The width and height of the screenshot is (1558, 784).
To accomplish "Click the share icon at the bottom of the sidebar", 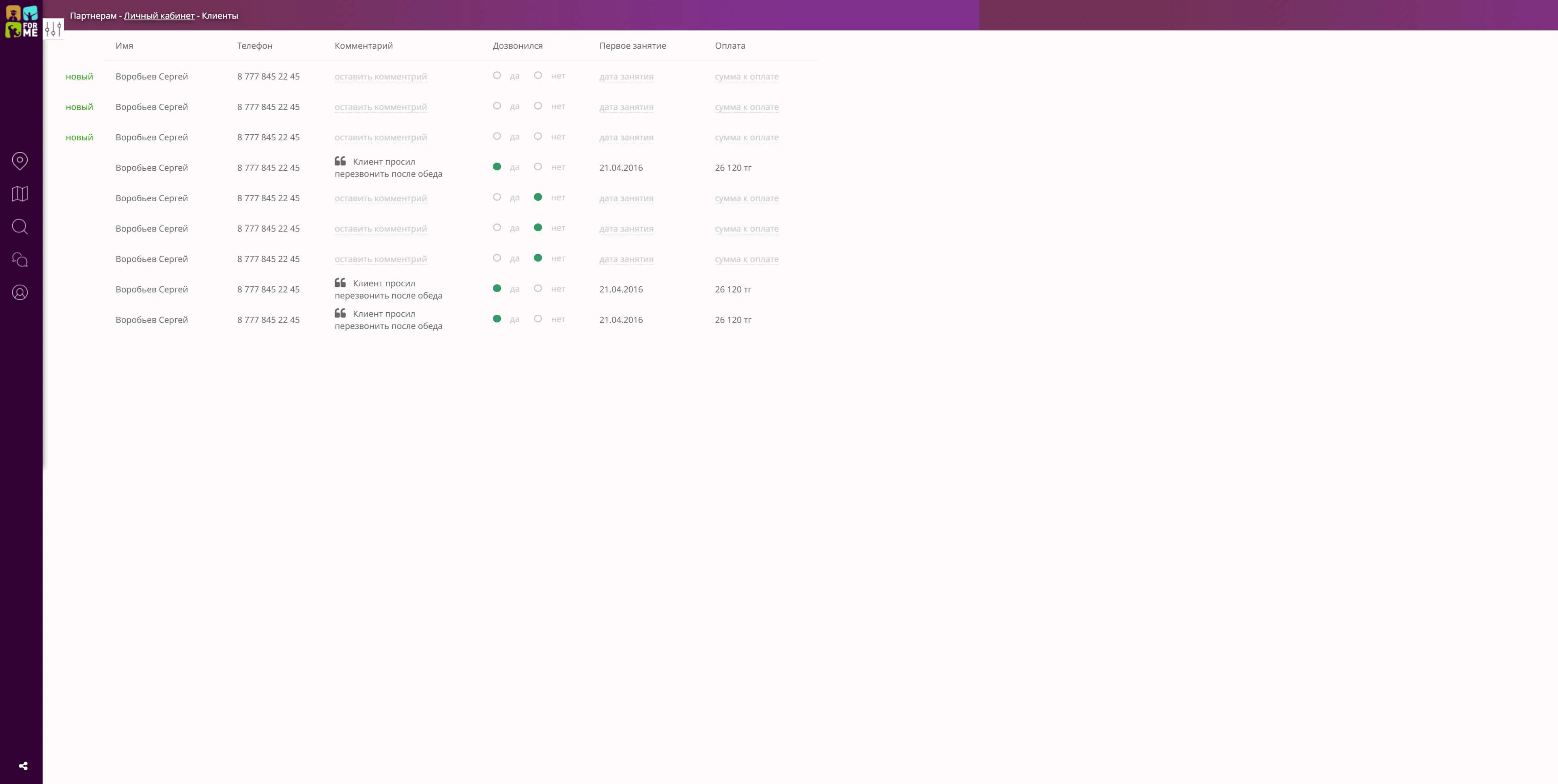I will (x=23, y=766).
